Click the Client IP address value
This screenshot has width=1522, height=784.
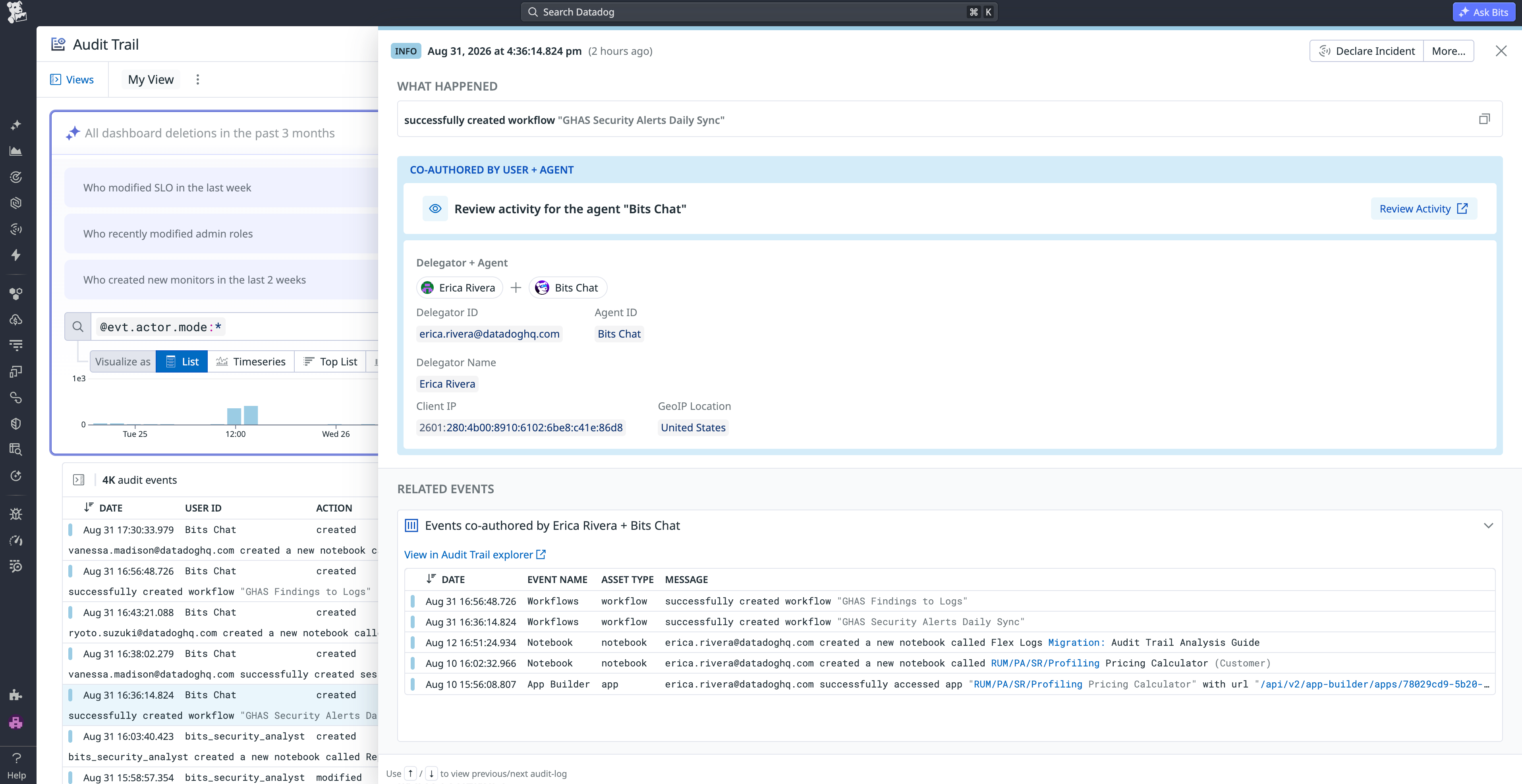click(x=521, y=428)
